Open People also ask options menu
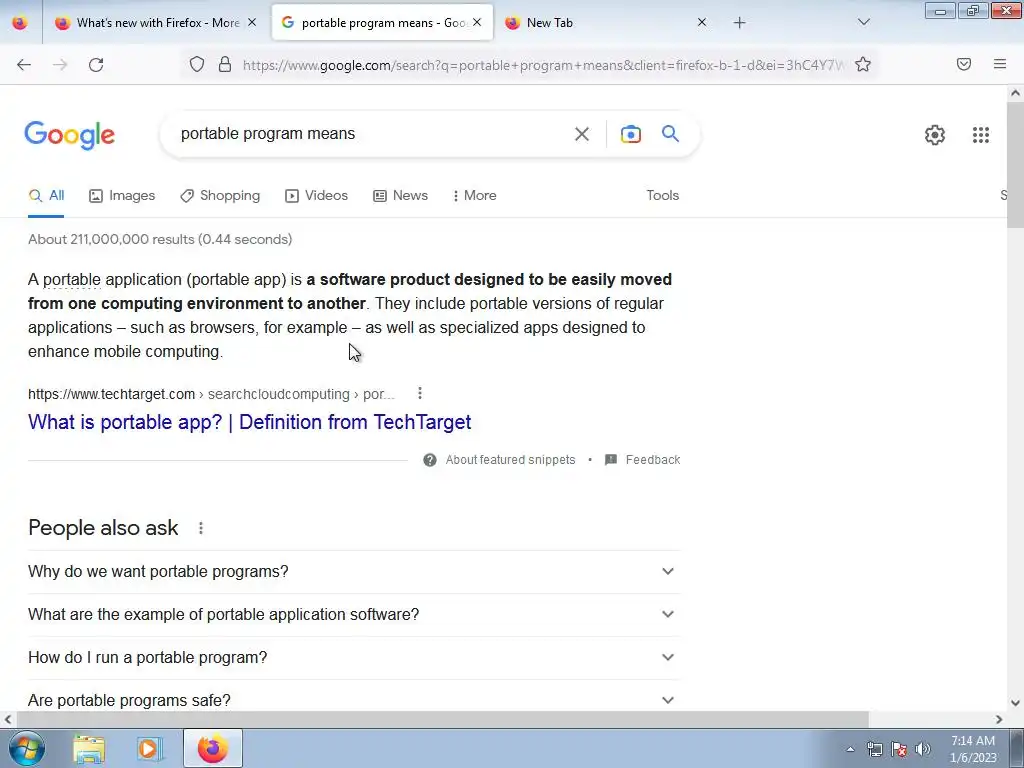Screen dimensions: 1024x768 click(x=200, y=528)
